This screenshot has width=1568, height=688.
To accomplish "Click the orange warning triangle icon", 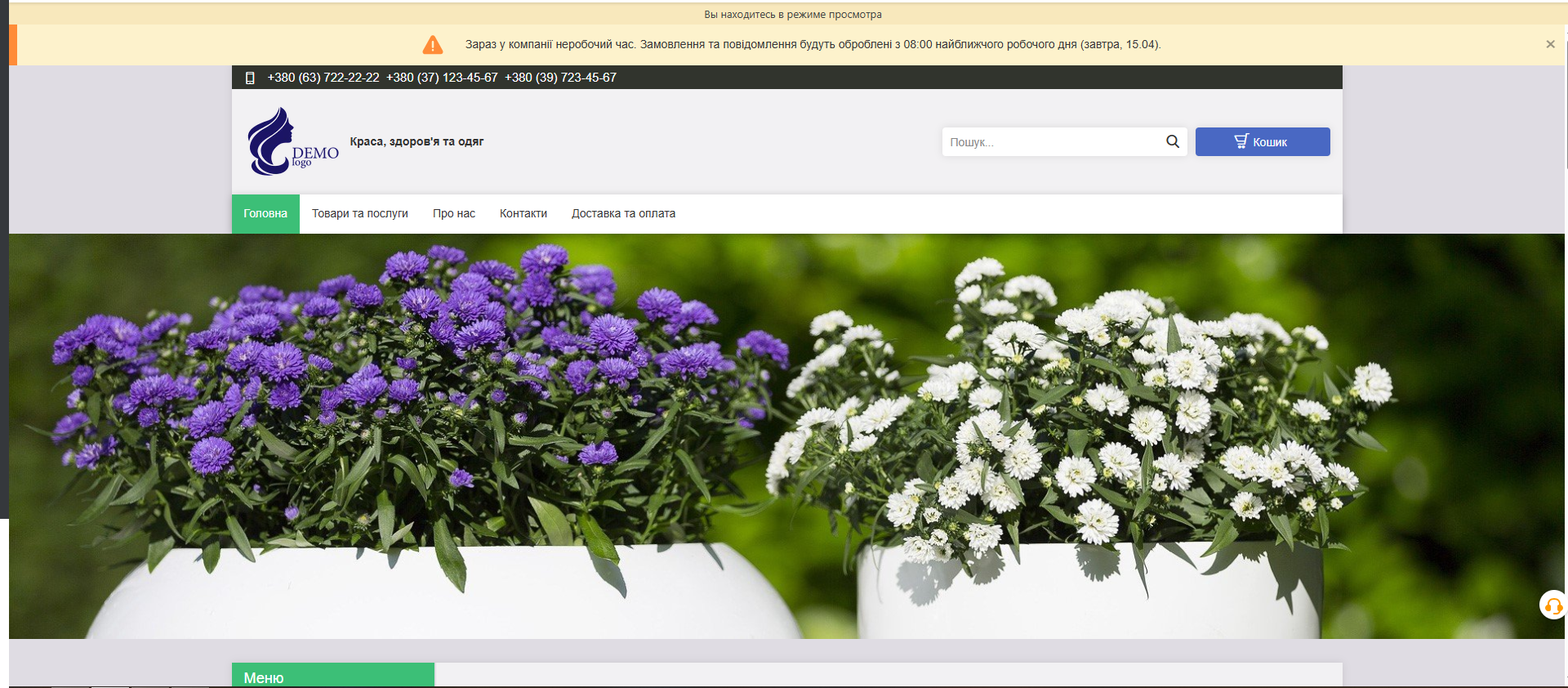I will click(x=433, y=45).
